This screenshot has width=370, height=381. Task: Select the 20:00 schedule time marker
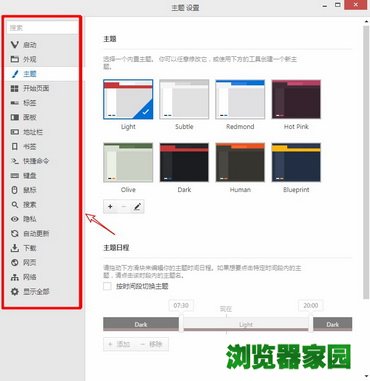[310, 305]
